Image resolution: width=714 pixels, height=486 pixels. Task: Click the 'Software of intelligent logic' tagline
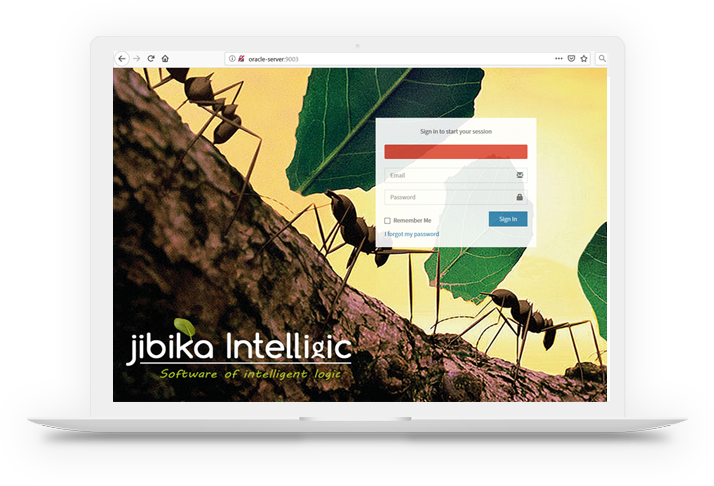point(250,374)
